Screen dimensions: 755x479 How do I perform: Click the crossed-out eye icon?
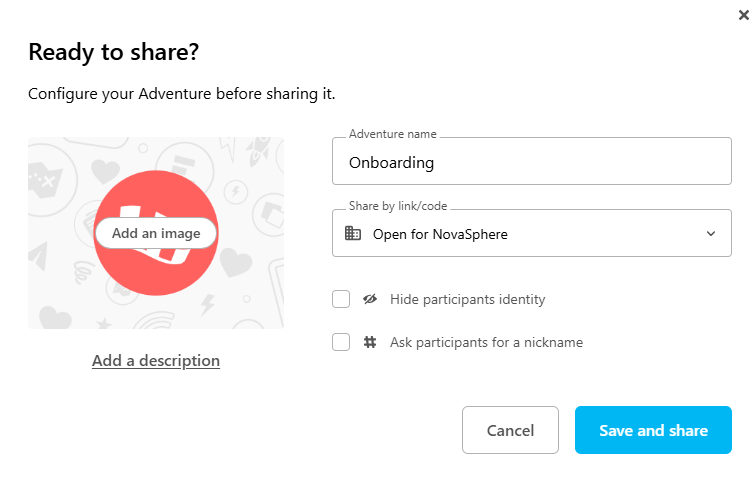click(370, 299)
